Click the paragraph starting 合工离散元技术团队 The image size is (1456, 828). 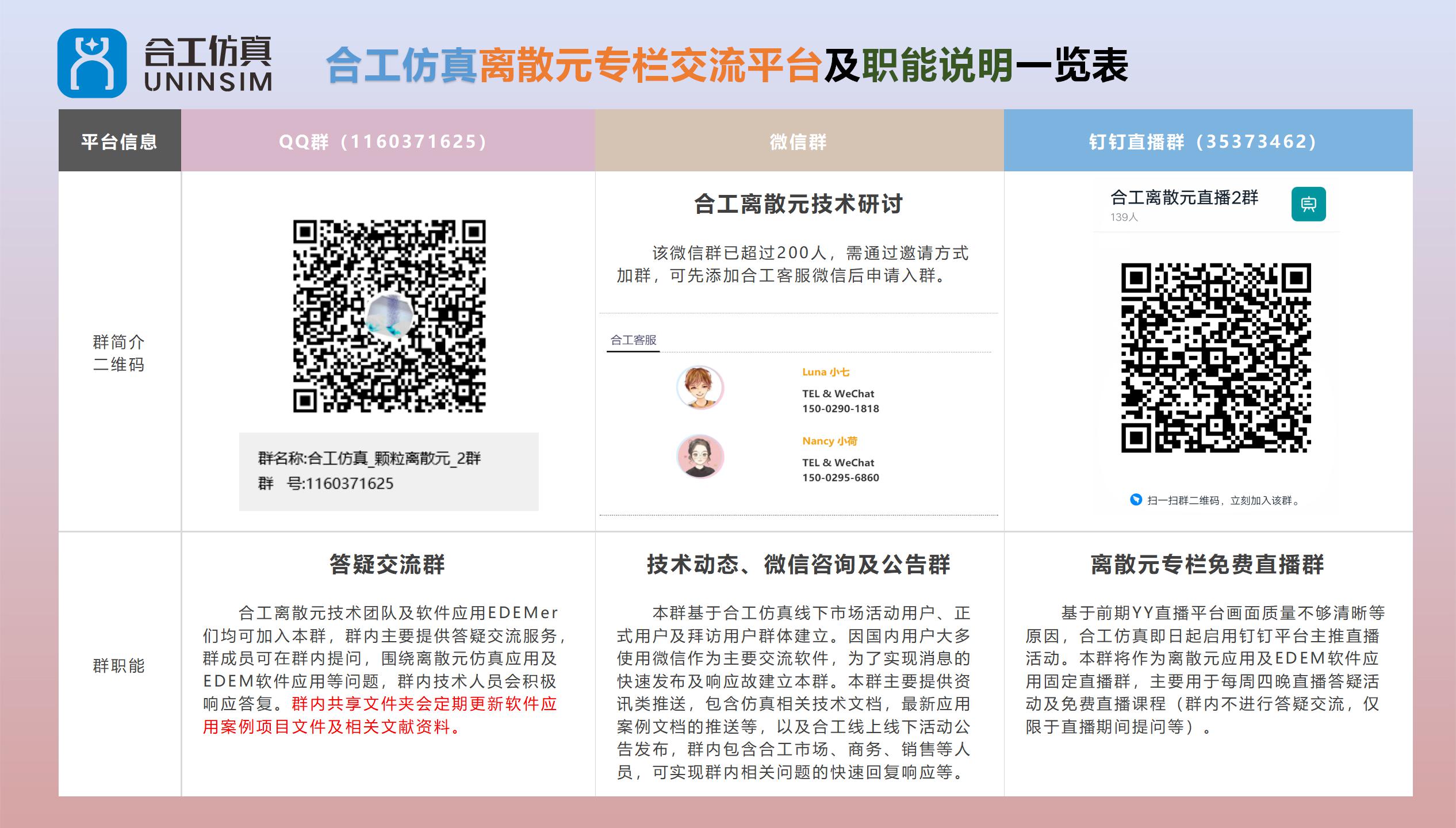tap(384, 670)
